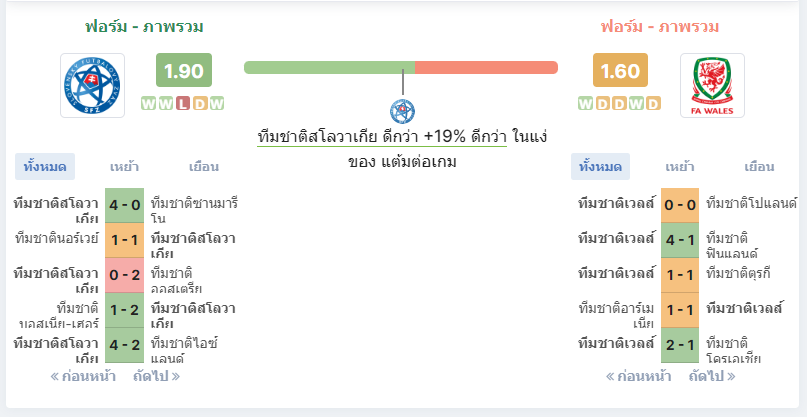Click the orange 1.60 points rating badge

(x=620, y=71)
